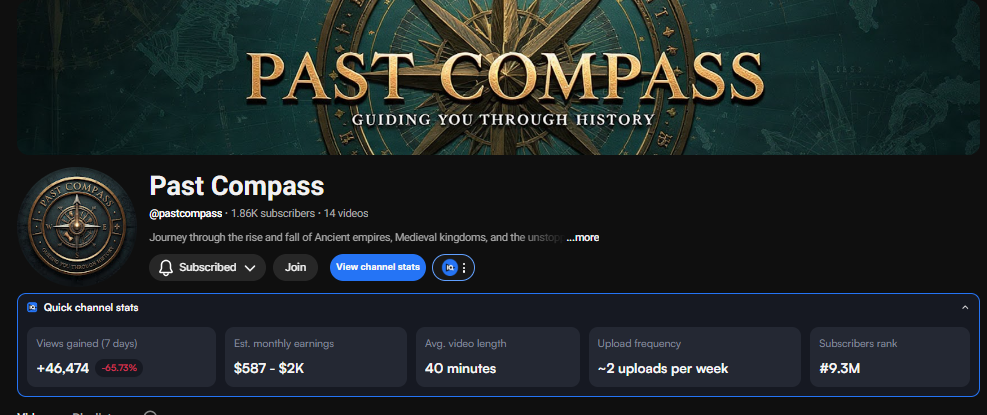
Task: Open the three-dot menu beside vidIQ icon
Action: (x=464, y=268)
